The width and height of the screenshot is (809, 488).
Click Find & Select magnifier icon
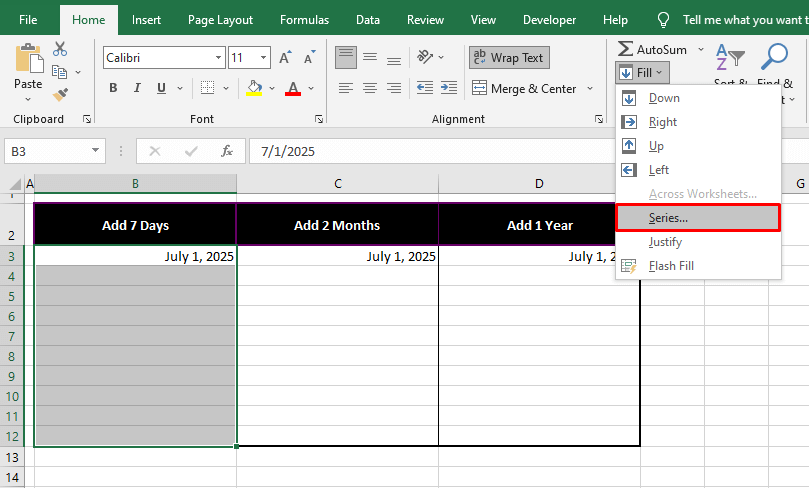(774, 57)
